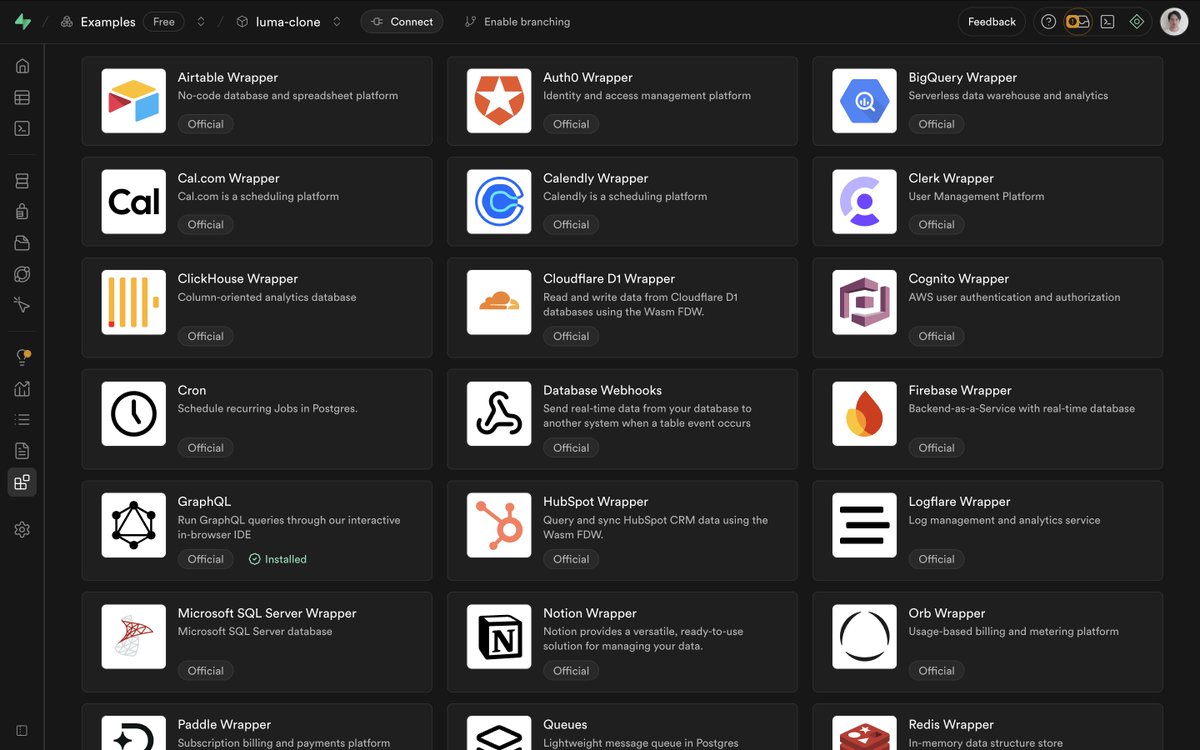Open the Authentication section via the lock icon
This screenshot has height=750, width=1200.
pos(22,211)
